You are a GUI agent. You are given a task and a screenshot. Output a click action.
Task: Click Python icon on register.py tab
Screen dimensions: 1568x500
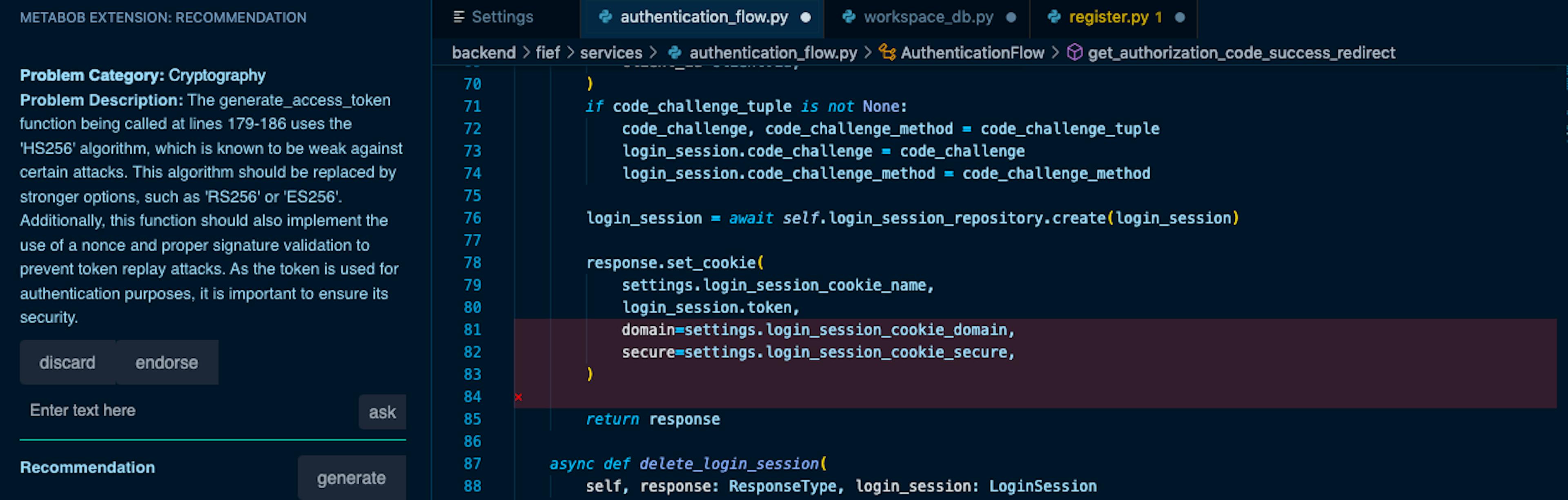click(1054, 17)
